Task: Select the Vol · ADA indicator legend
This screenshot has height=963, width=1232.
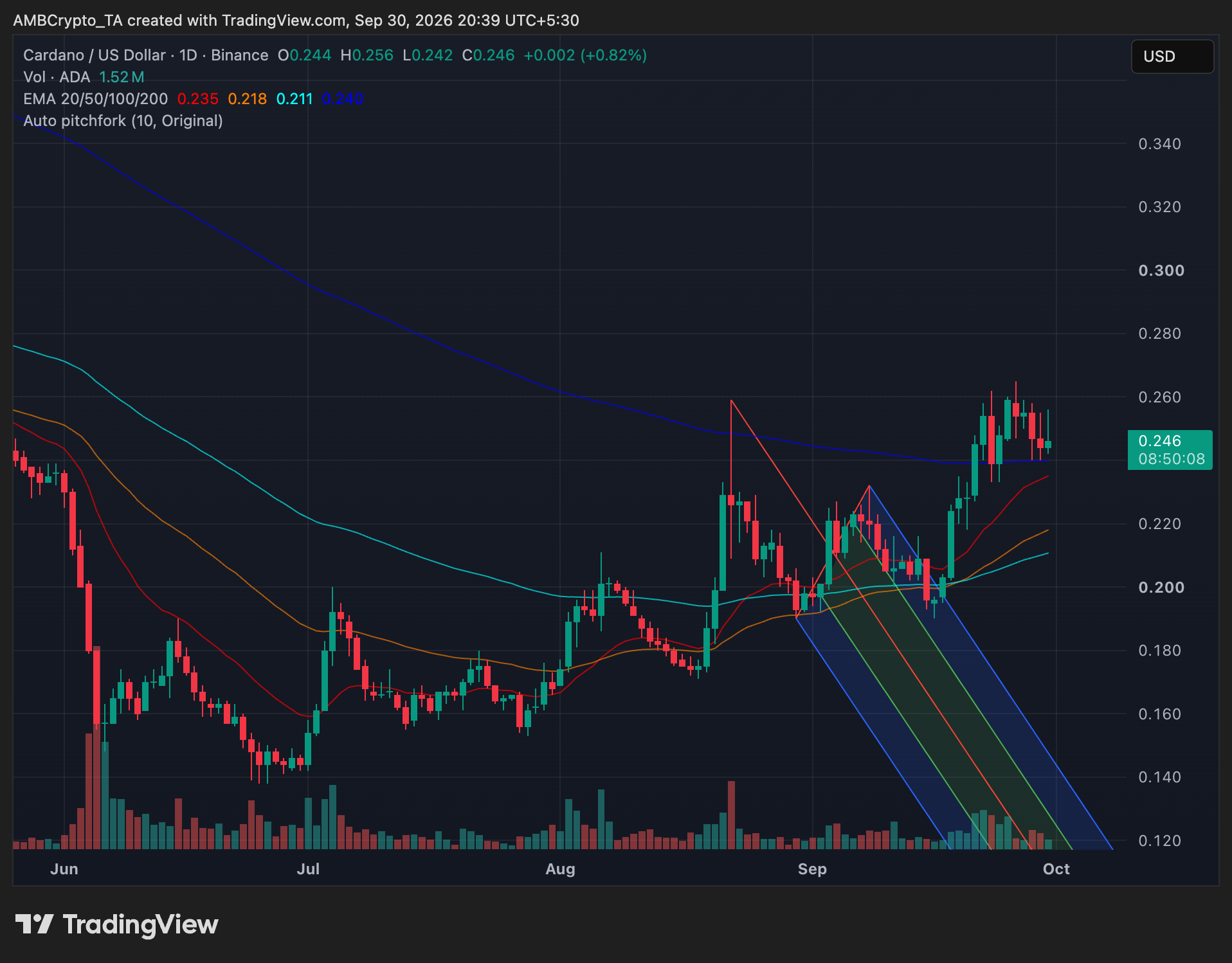Action: [x=57, y=77]
